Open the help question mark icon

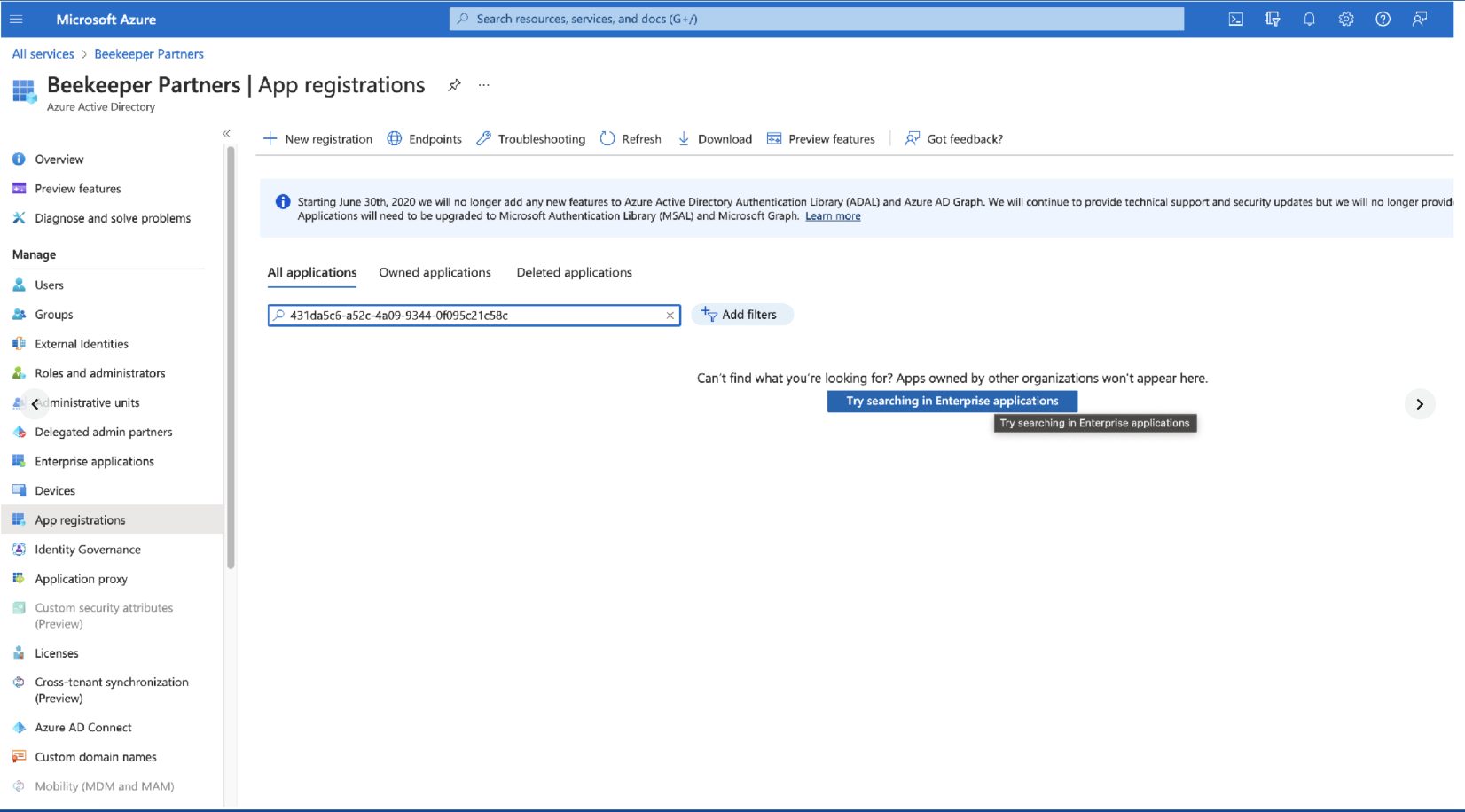click(x=1382, y=18)
